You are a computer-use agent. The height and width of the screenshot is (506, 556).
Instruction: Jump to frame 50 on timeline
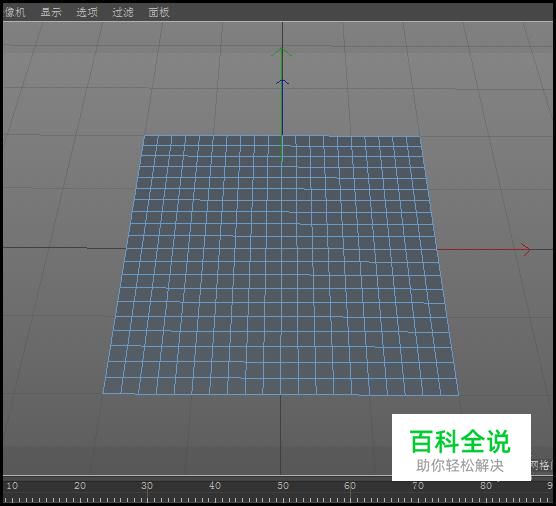click(283, 485)
